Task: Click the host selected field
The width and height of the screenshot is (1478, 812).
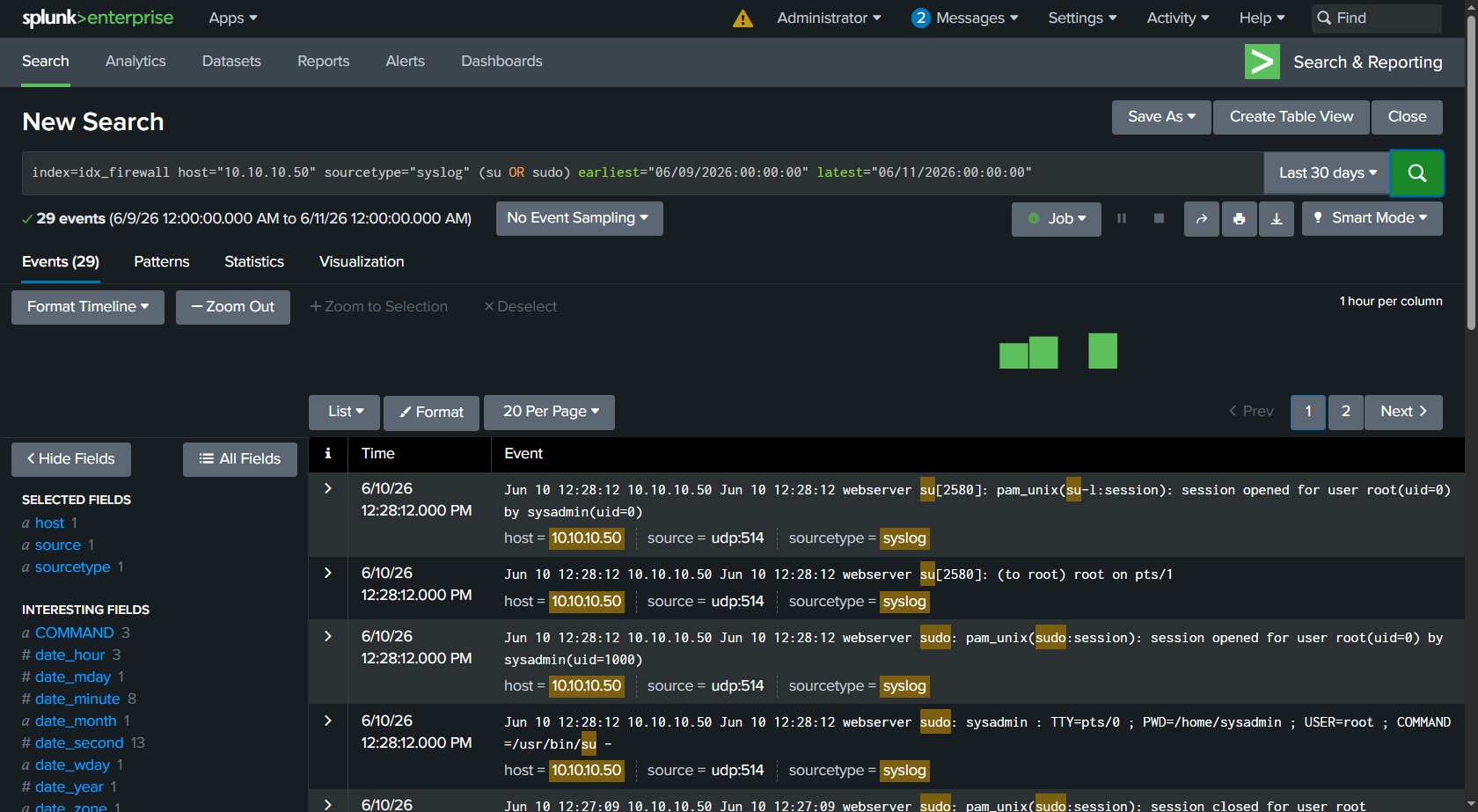Action: [x=50, y=523]
